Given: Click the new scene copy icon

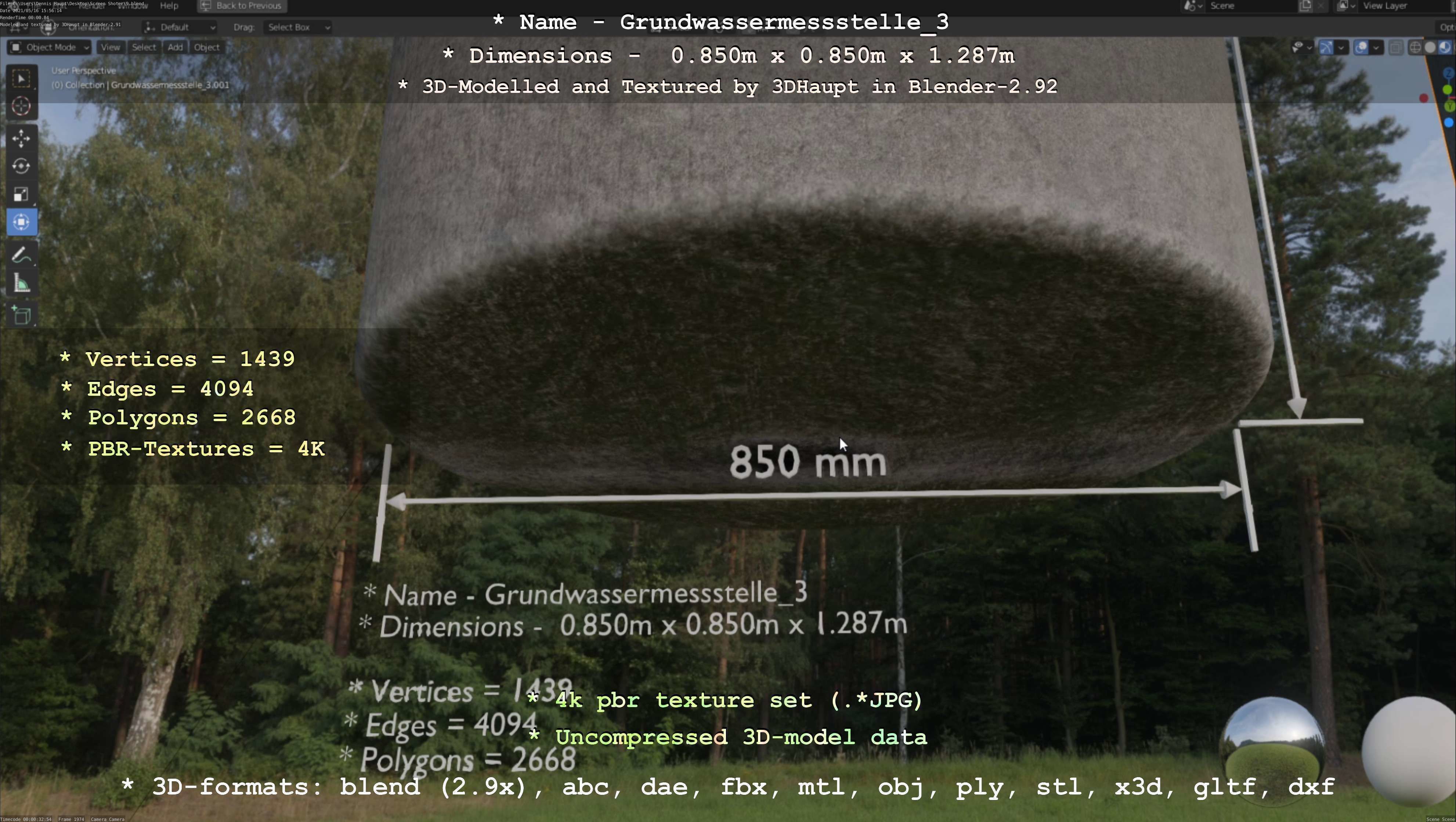Looking at the screenshot, I should pos(1305,6).
